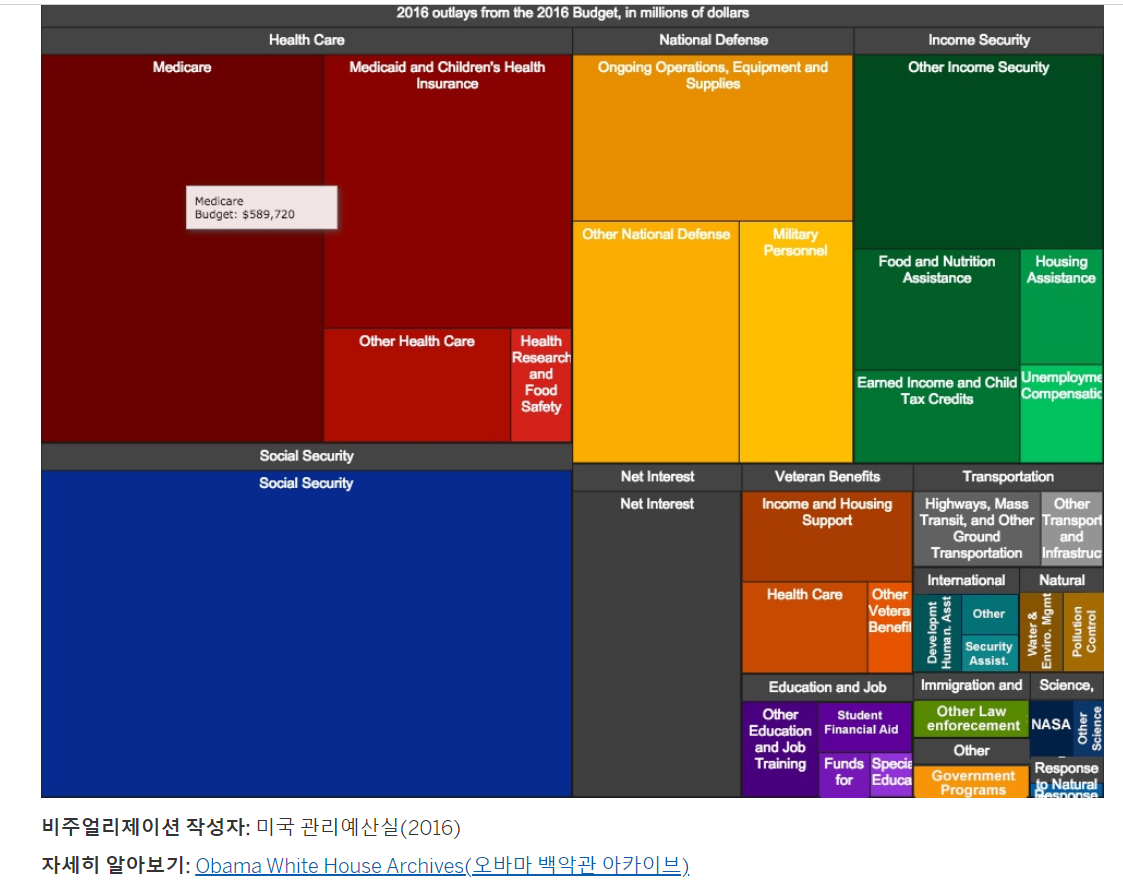Click the Transportation section header

pos(1010,476)
